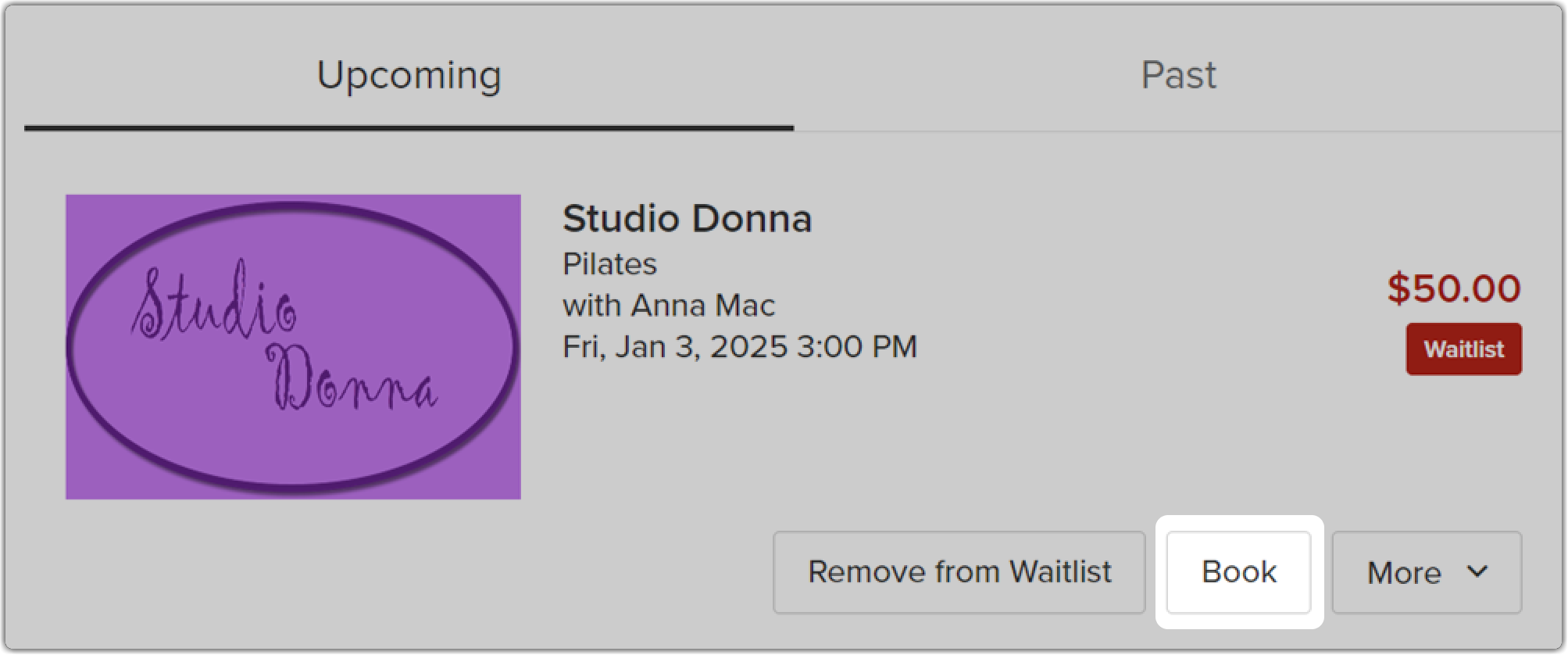Select the Pilates class name
The width and height of the screenshot is (1568, 655).
610,264
